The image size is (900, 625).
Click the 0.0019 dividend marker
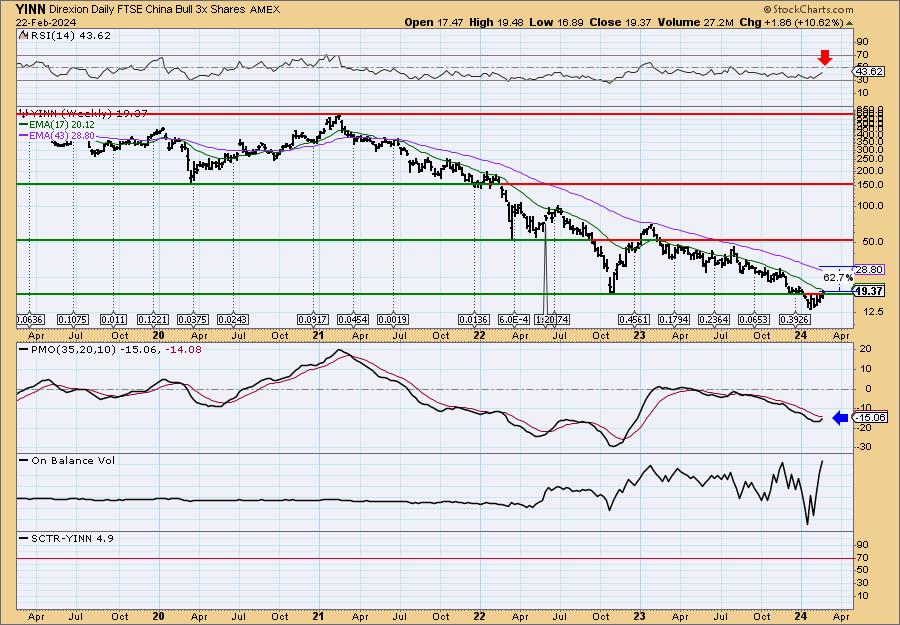tap(393, 320)
